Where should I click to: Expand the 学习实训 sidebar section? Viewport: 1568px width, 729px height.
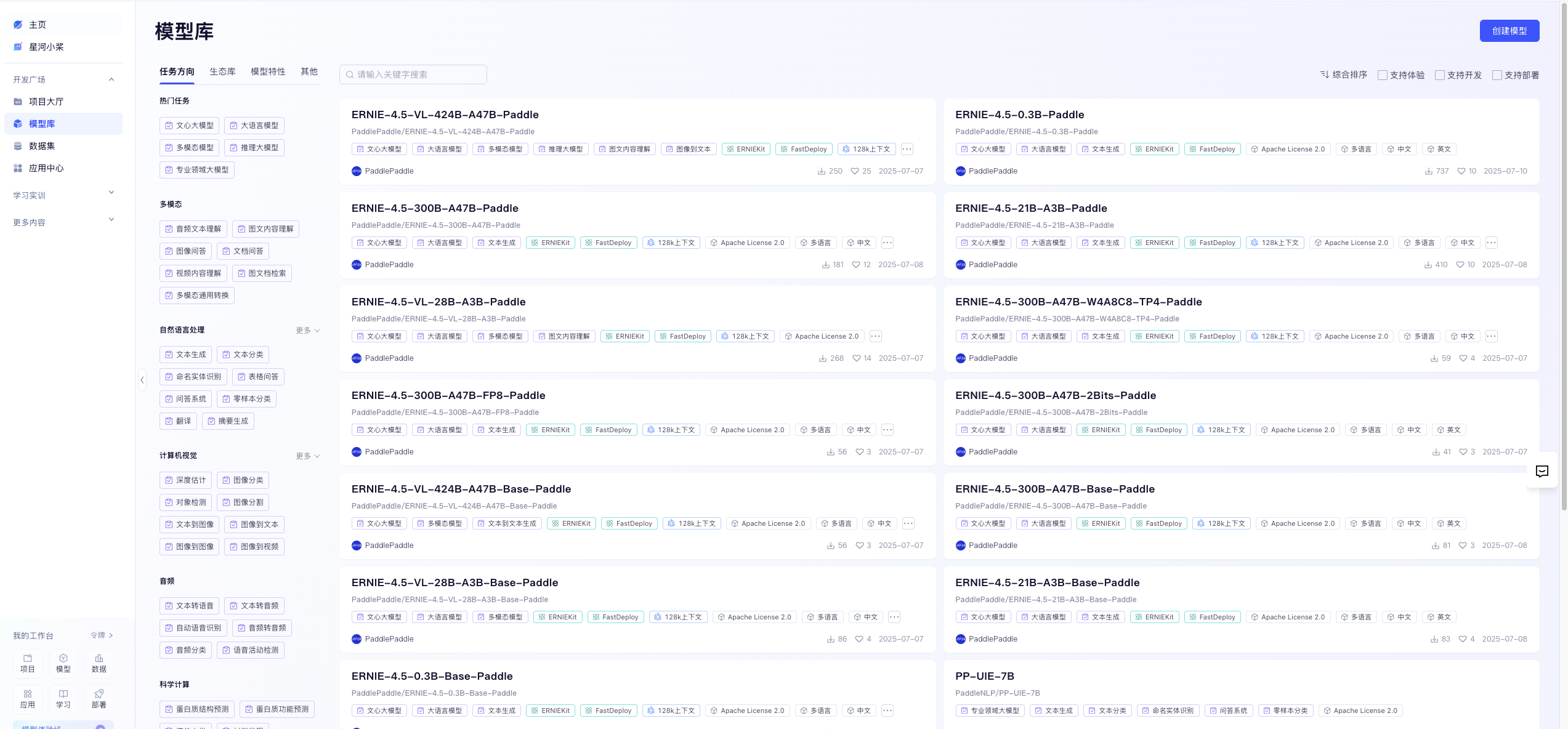tap(111, 193)
